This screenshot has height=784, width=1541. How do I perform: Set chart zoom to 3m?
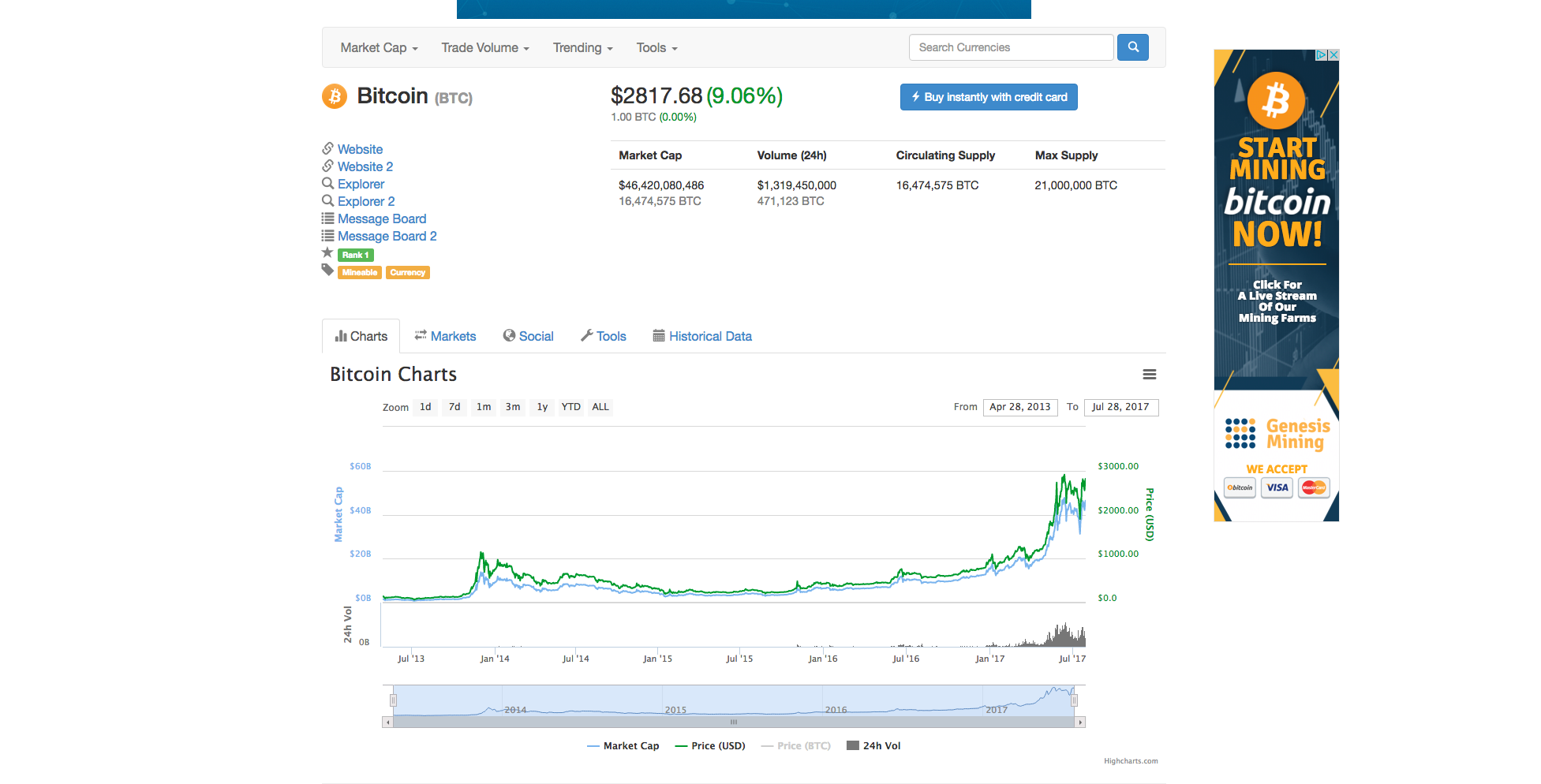click(x=513, y=407)
